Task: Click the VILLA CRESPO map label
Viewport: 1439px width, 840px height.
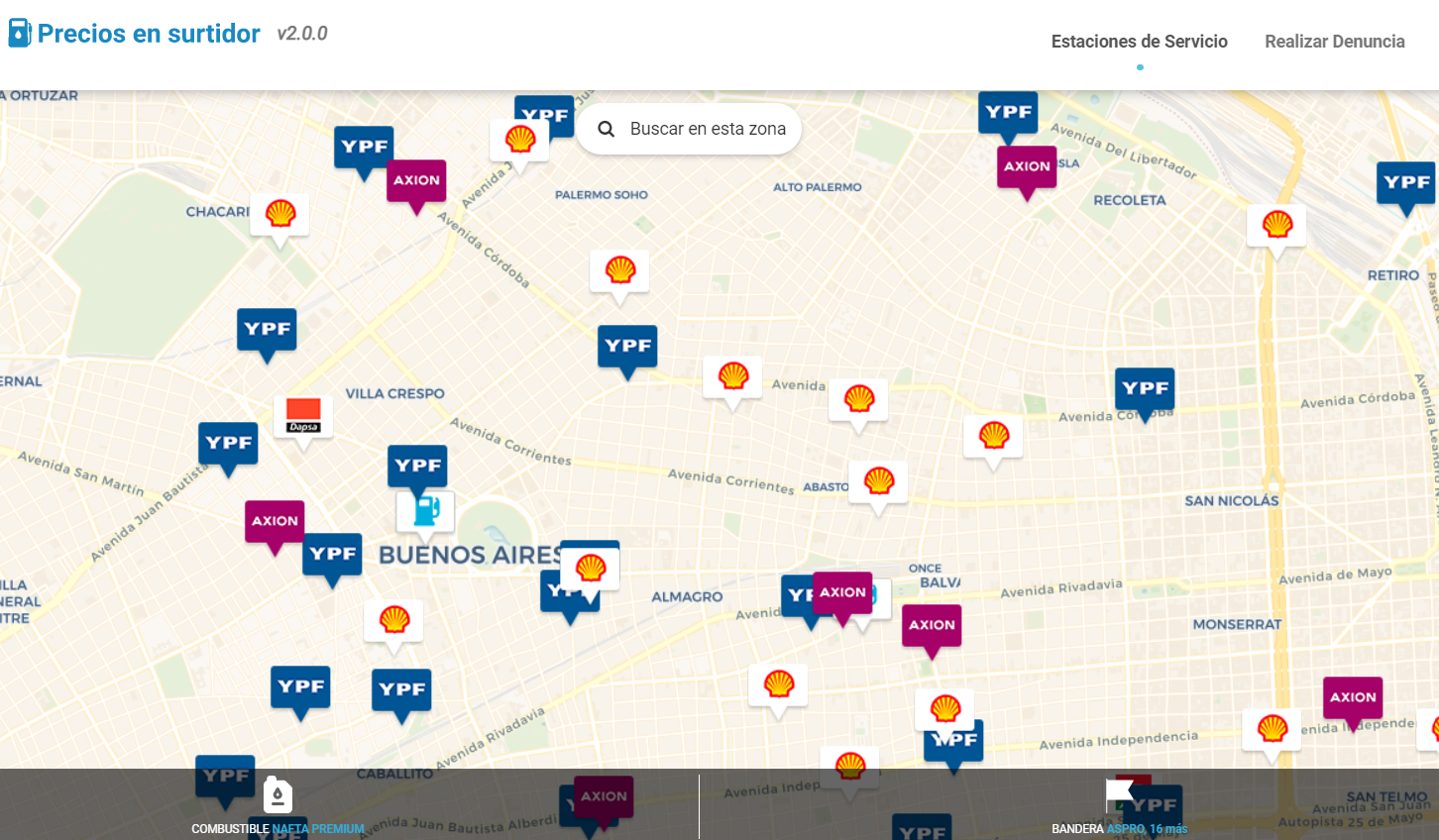Action: click(394, 393)
